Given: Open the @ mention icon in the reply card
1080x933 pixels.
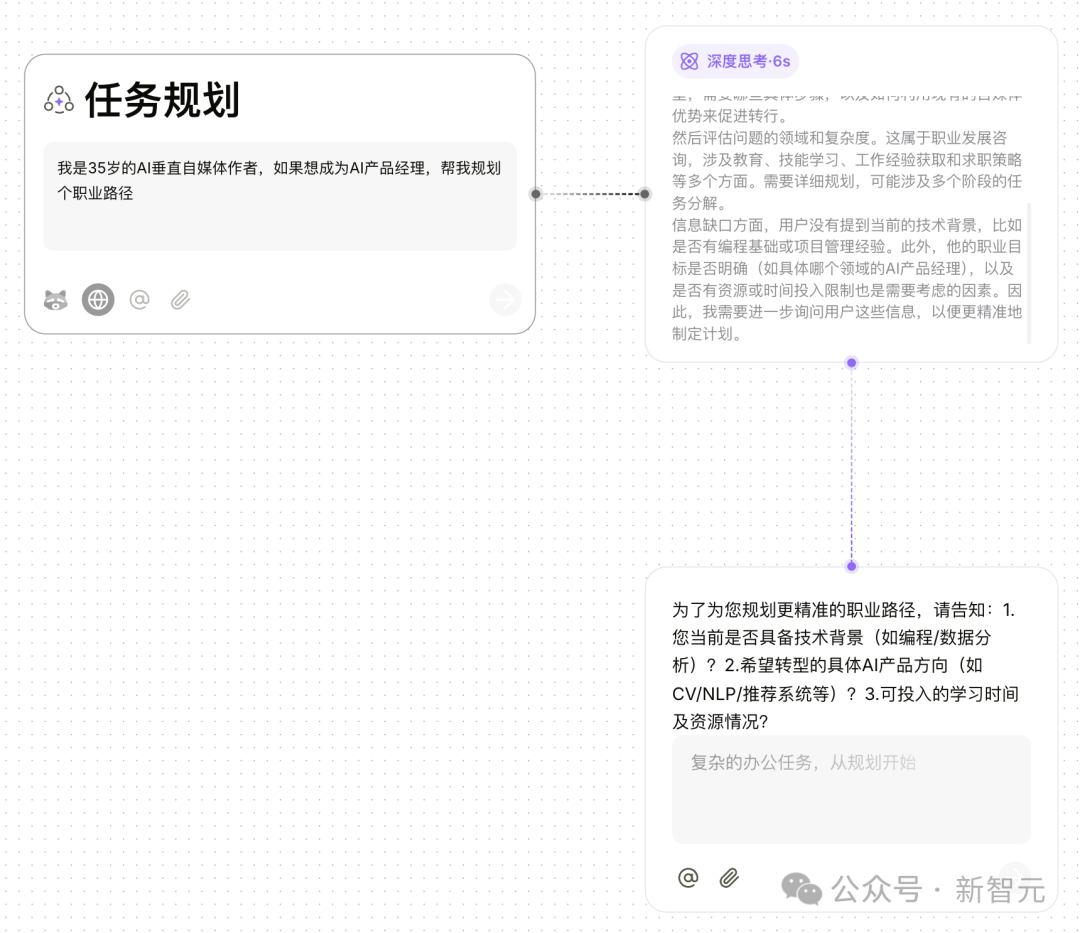Looking at the screenshot, I should click(687, 877).
